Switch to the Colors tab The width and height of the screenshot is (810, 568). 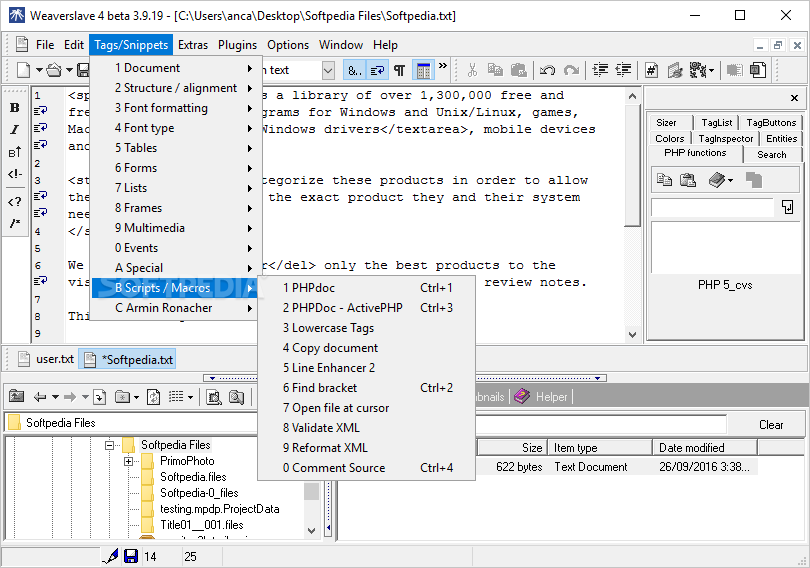pos(669,138)
